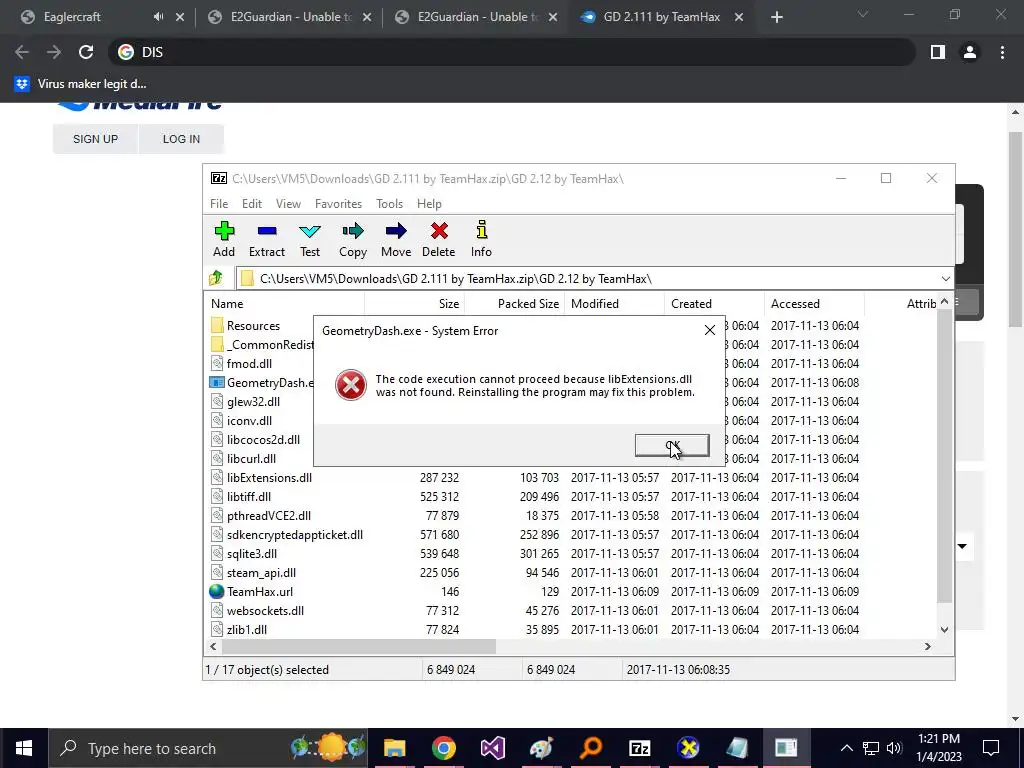Open the Virus maker legit bookmark
The image size is (1024, 768).
coord(81,84)
